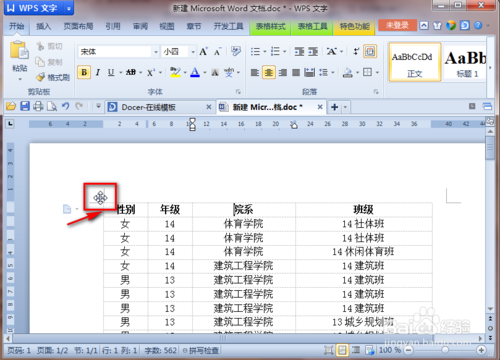The height and width of the screenshot is (360, 500).
Task: Switch to the 插入 ribbon tab
Action: coord(43,26)
